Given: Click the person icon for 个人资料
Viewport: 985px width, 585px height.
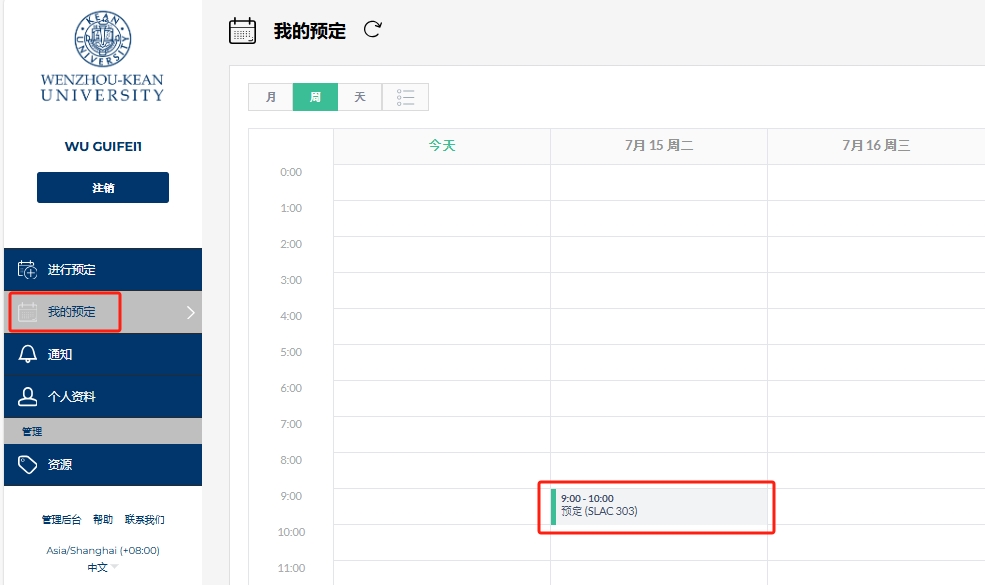Looking at the screenshot, I should point(27,396).
